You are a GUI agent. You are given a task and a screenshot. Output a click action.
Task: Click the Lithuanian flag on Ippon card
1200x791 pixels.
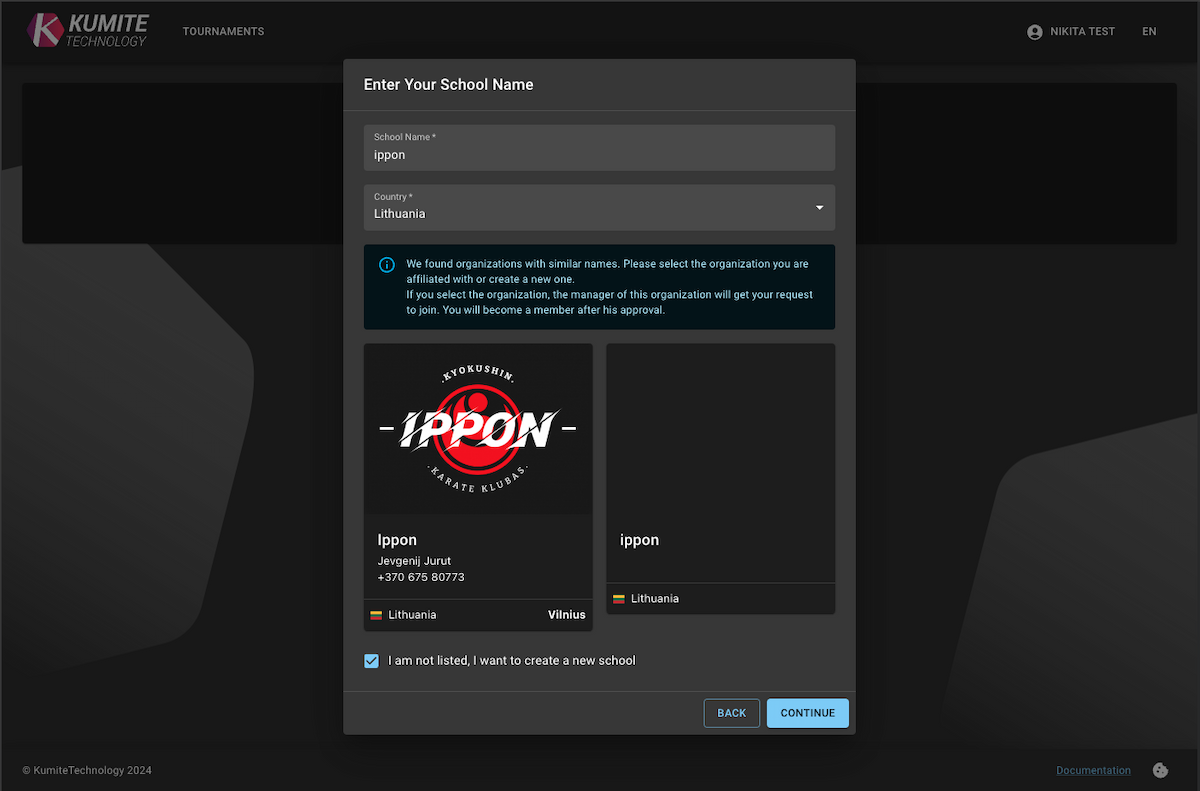pos(377,615)
